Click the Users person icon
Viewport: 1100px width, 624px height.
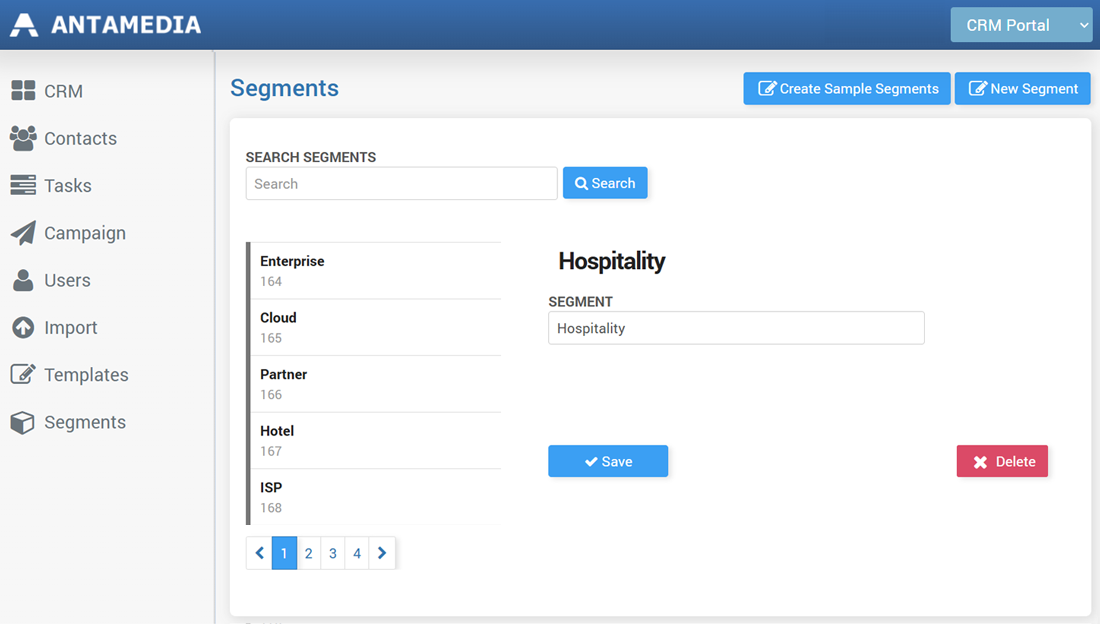click(23, 281)
